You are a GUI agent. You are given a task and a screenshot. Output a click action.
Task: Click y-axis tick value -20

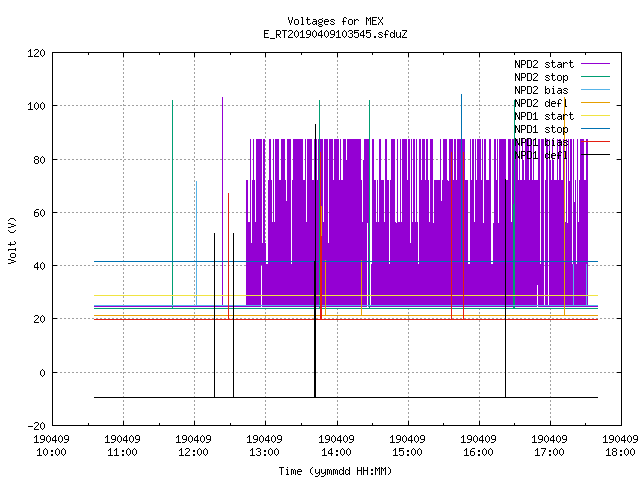(x=36, y=426)
